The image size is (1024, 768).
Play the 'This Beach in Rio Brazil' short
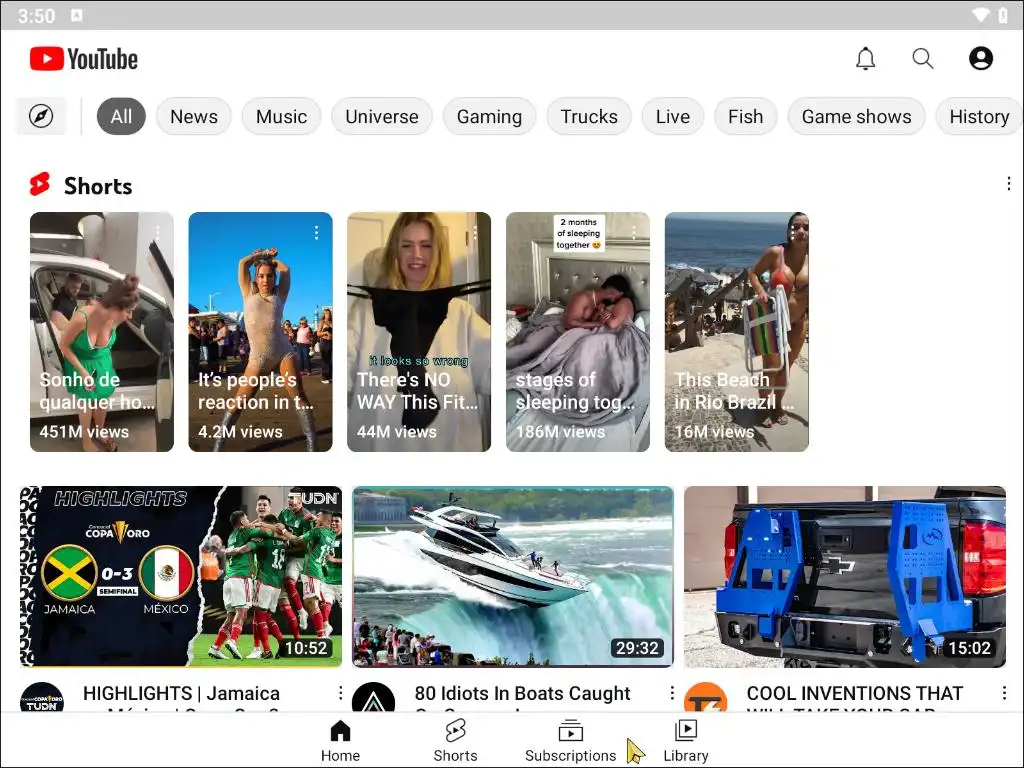tap(737, 332)
